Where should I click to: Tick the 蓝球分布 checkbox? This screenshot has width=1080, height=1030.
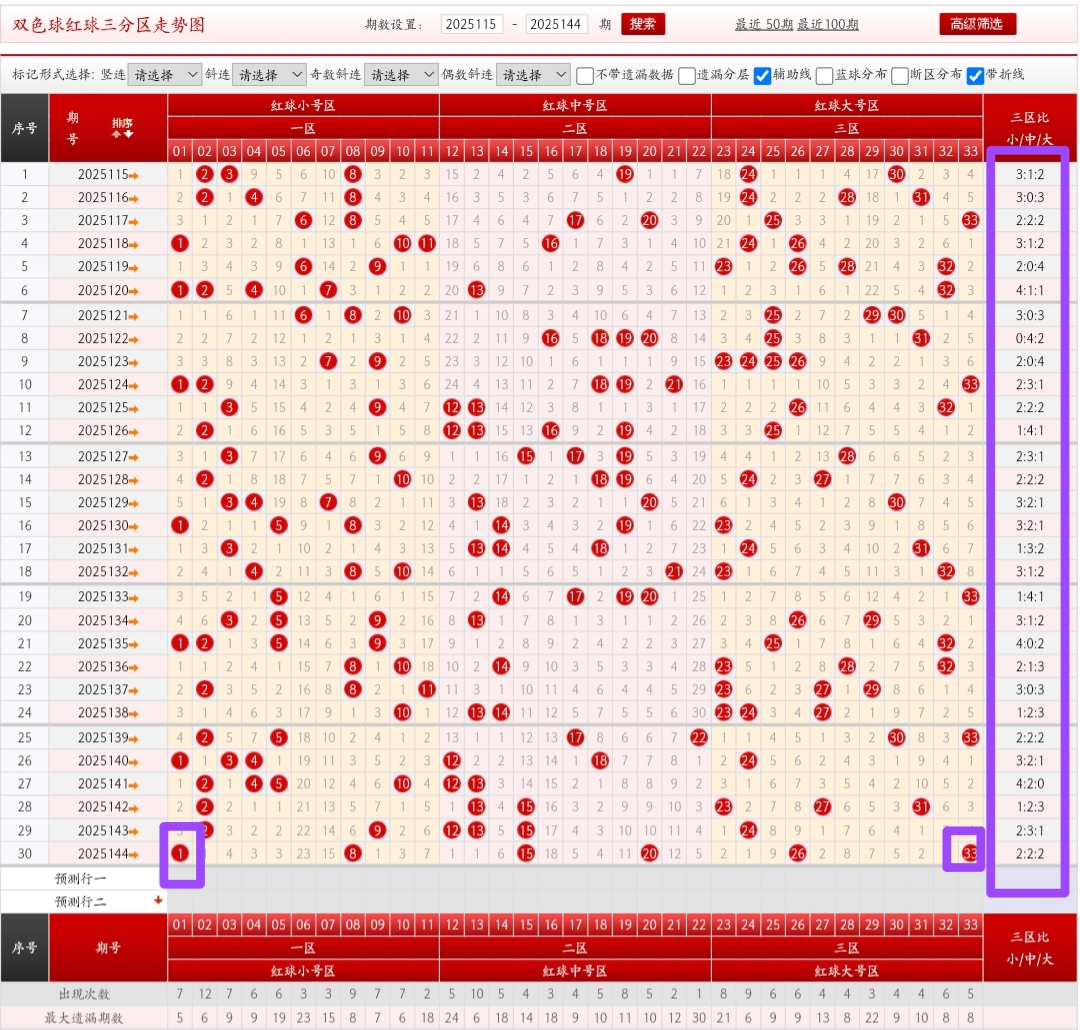[x=824, y=75]
